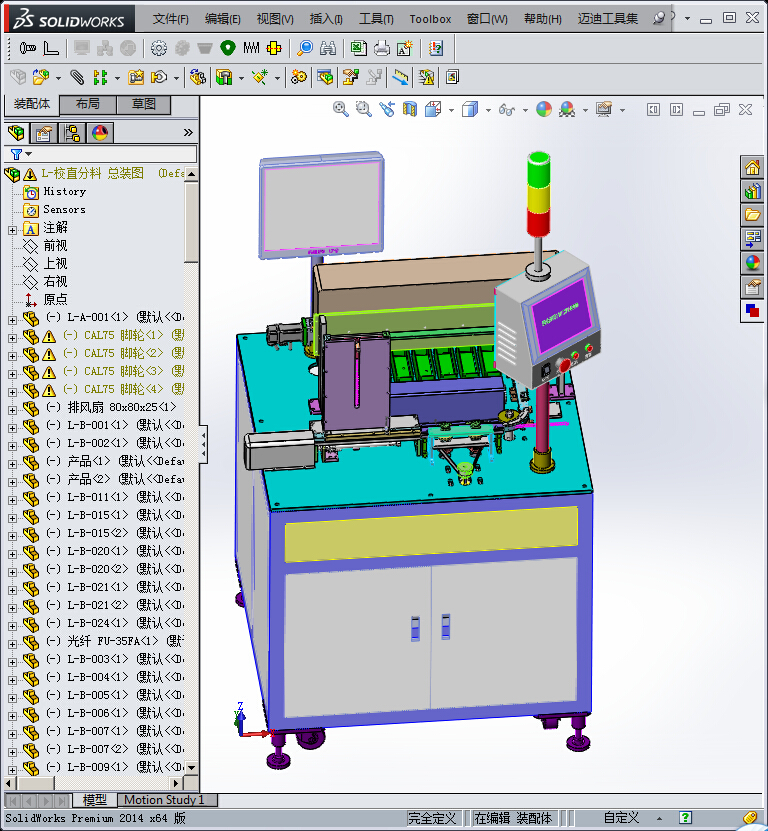Open the Toolbox menu
768x831 pixels.
pyautogui.click(x=430, y=19)
